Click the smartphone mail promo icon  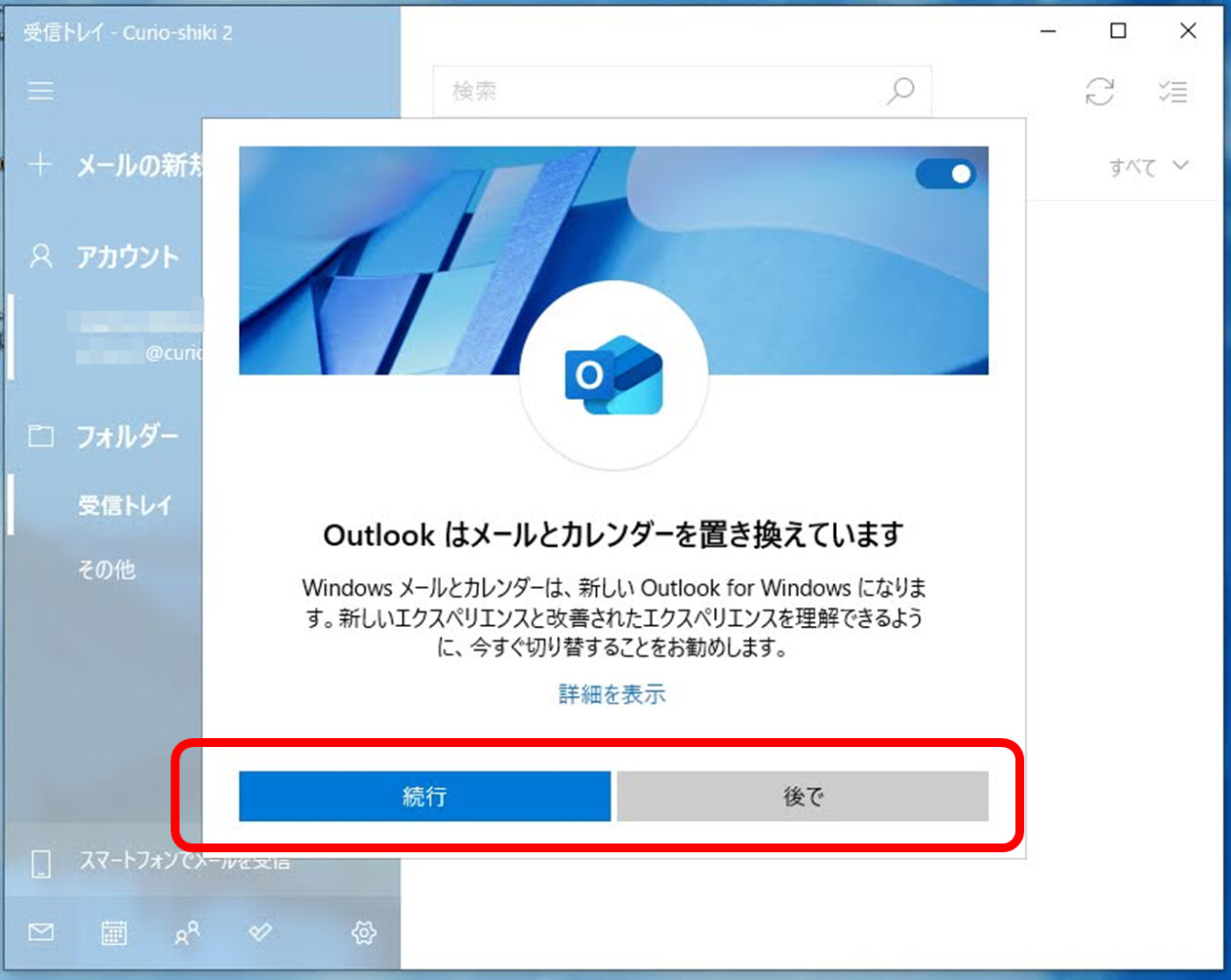click(x=41, y=863)
